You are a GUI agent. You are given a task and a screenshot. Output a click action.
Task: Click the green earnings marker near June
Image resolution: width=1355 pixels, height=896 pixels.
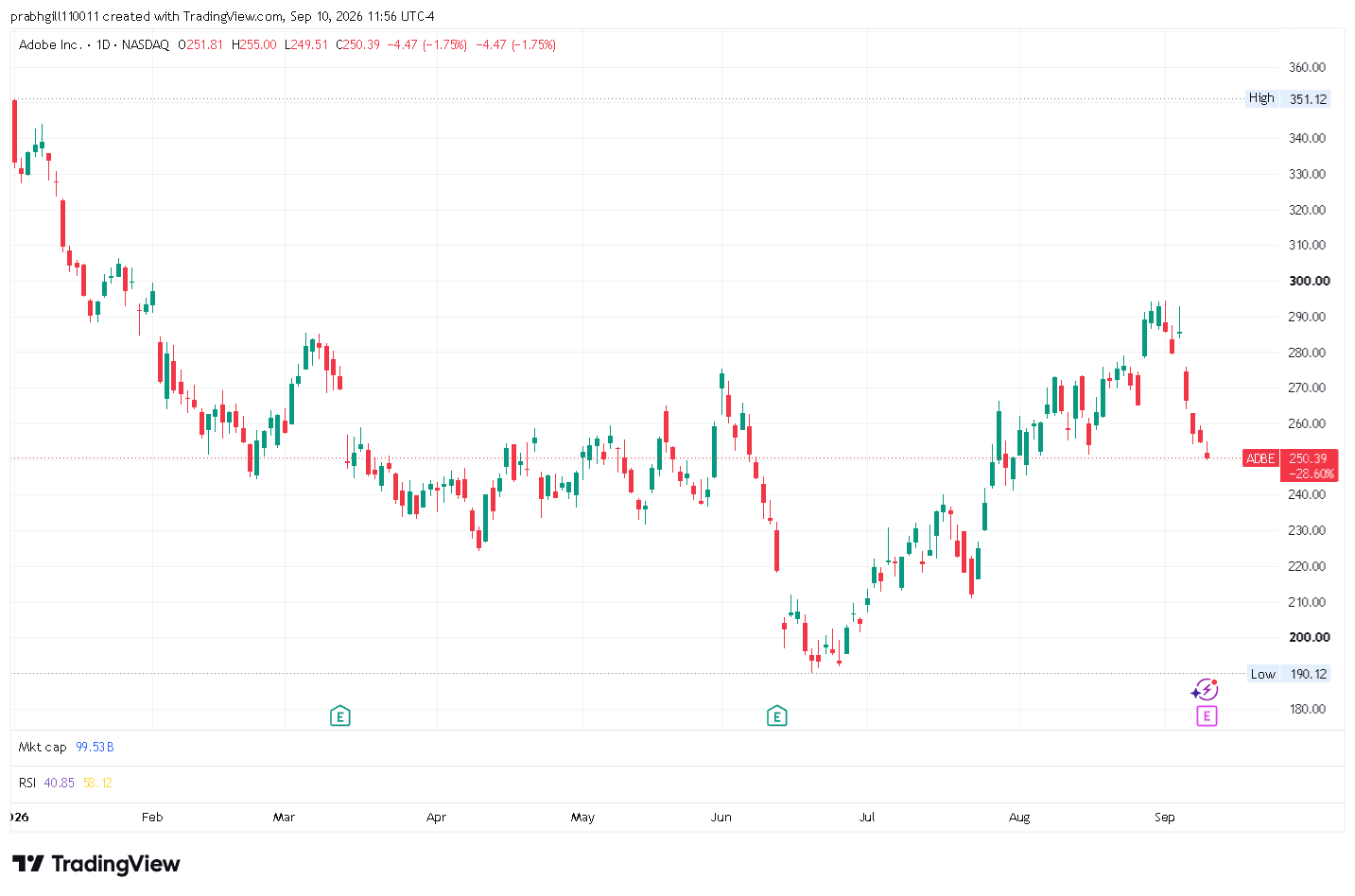tap(777, 716)
